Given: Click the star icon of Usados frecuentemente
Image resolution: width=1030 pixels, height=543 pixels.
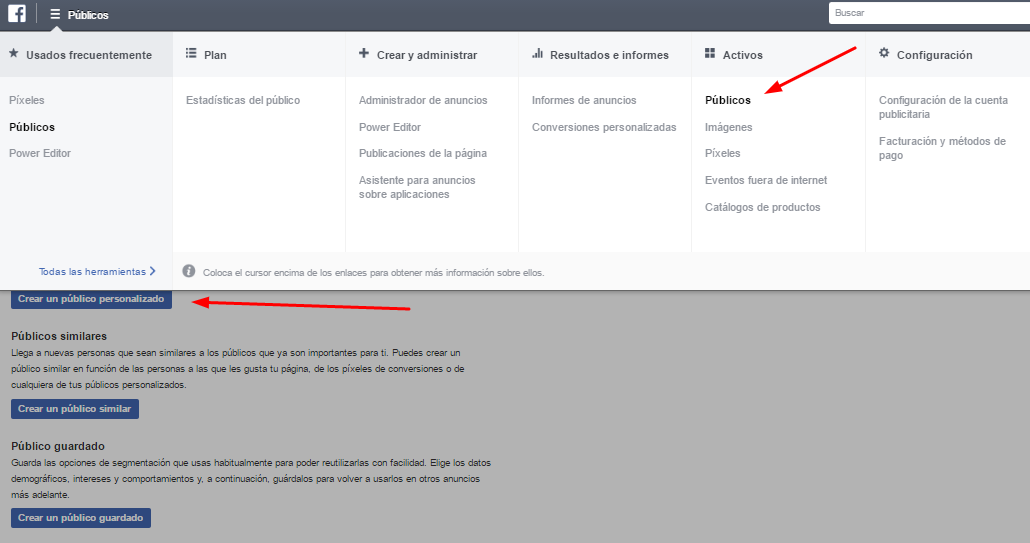Looking at the screenshot, I should point(14,54).
